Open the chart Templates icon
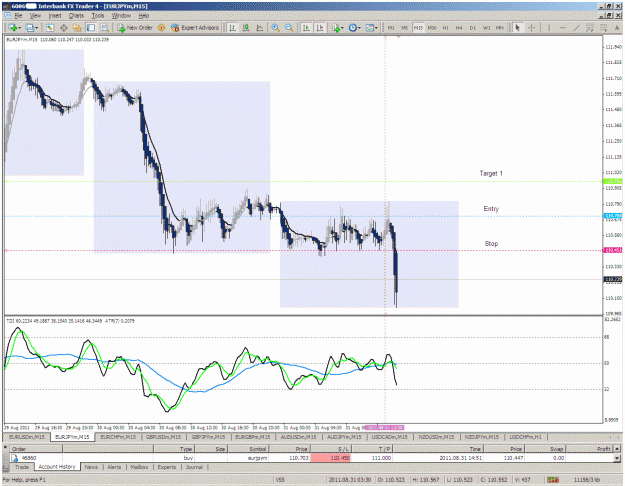 369,28
